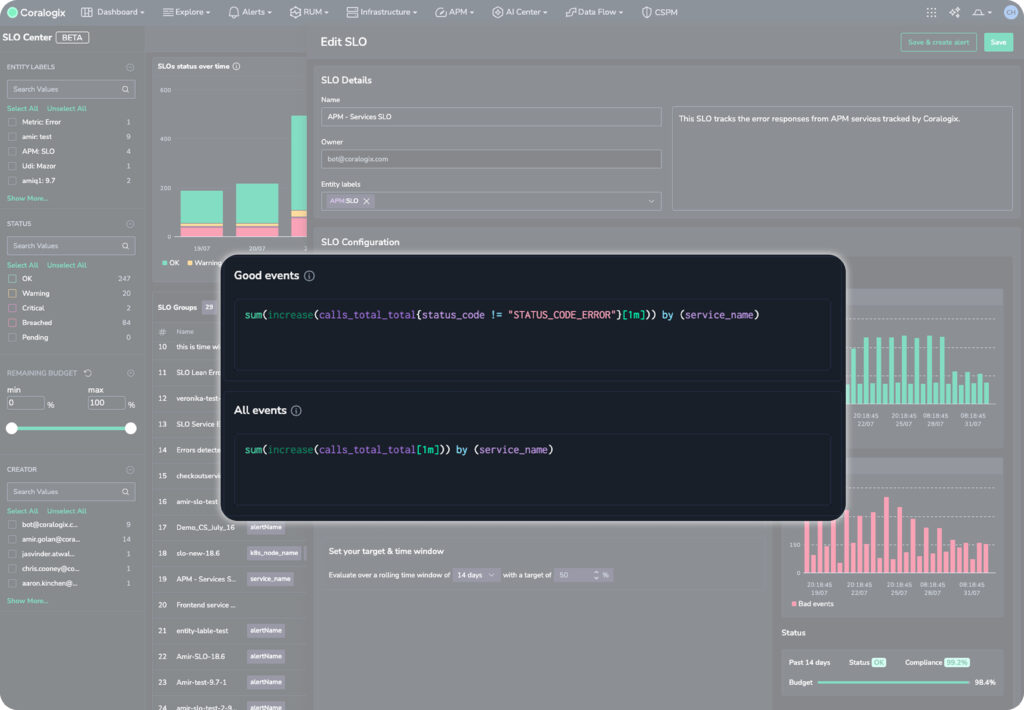Viewport: 1024px width, 710px height.
Task: Adjust the target percentage stepper arrows
Action: [596, 575]
